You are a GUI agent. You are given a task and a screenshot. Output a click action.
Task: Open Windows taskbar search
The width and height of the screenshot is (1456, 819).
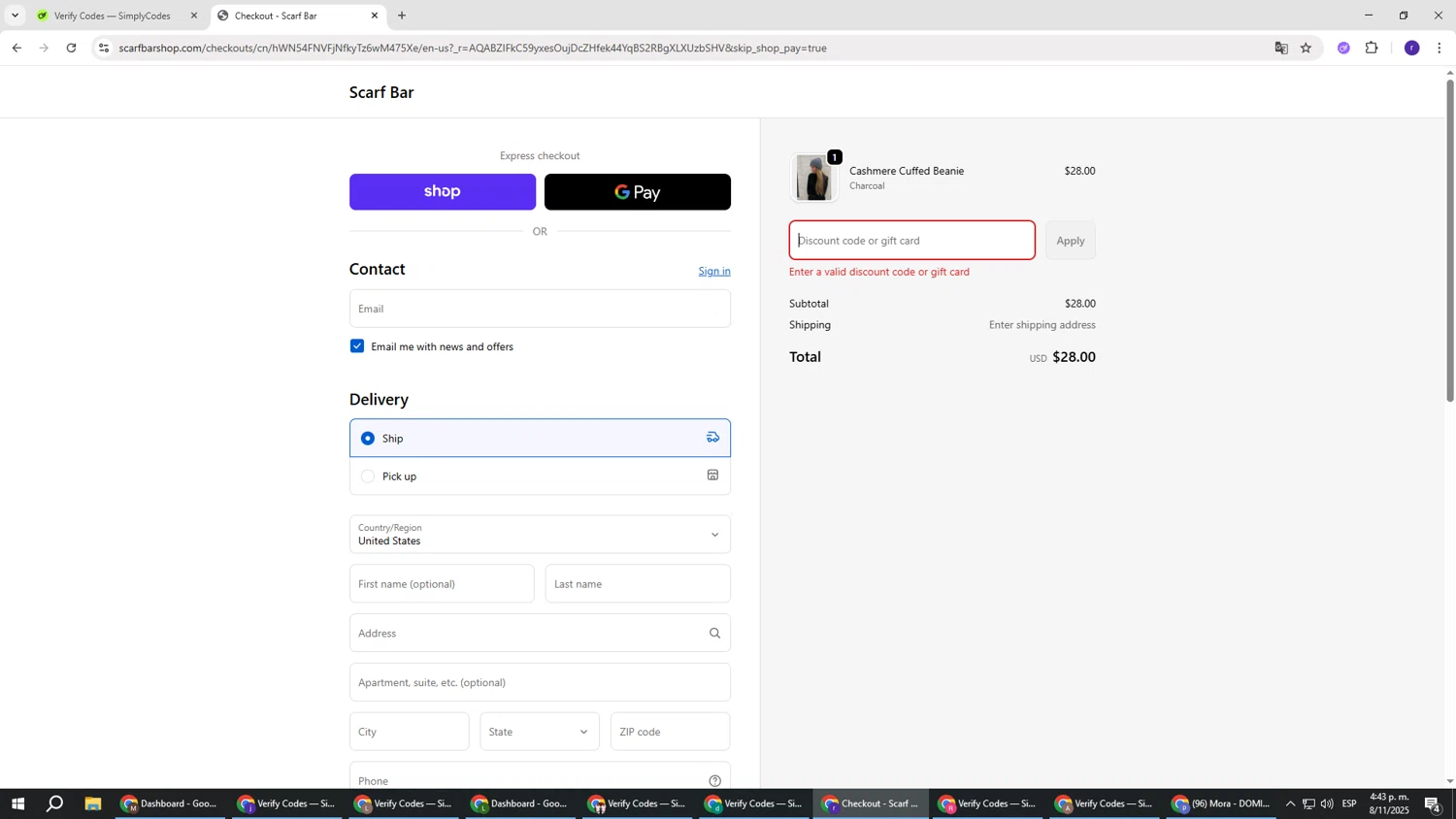click(x=55, y=803)
